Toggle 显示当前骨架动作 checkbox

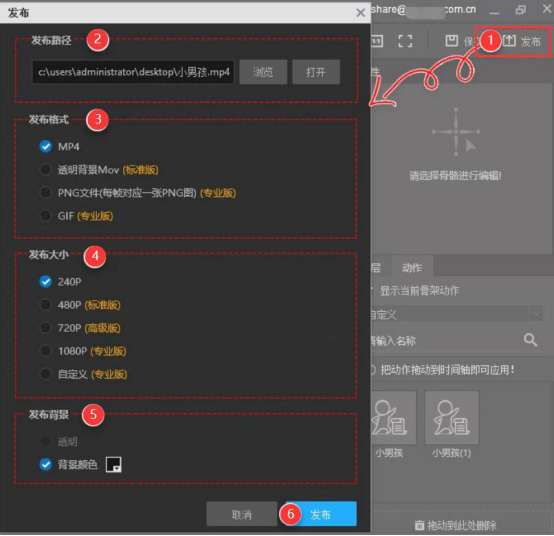click(x=373, y=290)
